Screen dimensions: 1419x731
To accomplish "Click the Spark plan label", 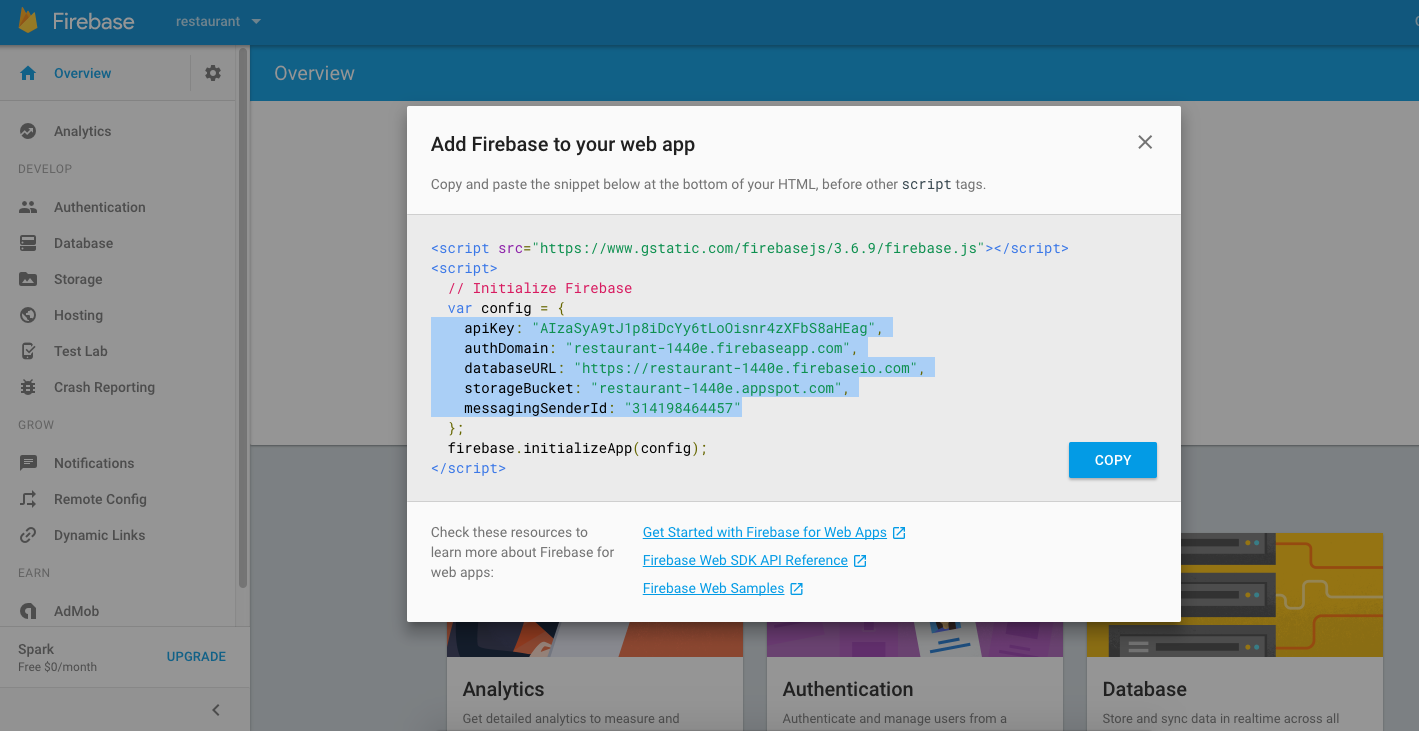I will [36, 649].
